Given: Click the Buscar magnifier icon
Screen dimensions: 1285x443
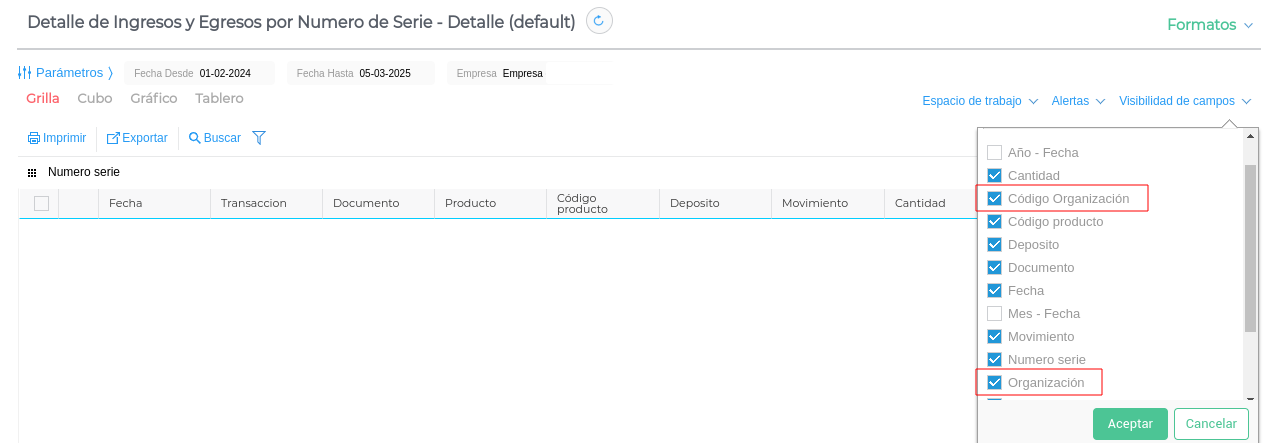Looking at the screenshot, I should [x=195, y=138].
